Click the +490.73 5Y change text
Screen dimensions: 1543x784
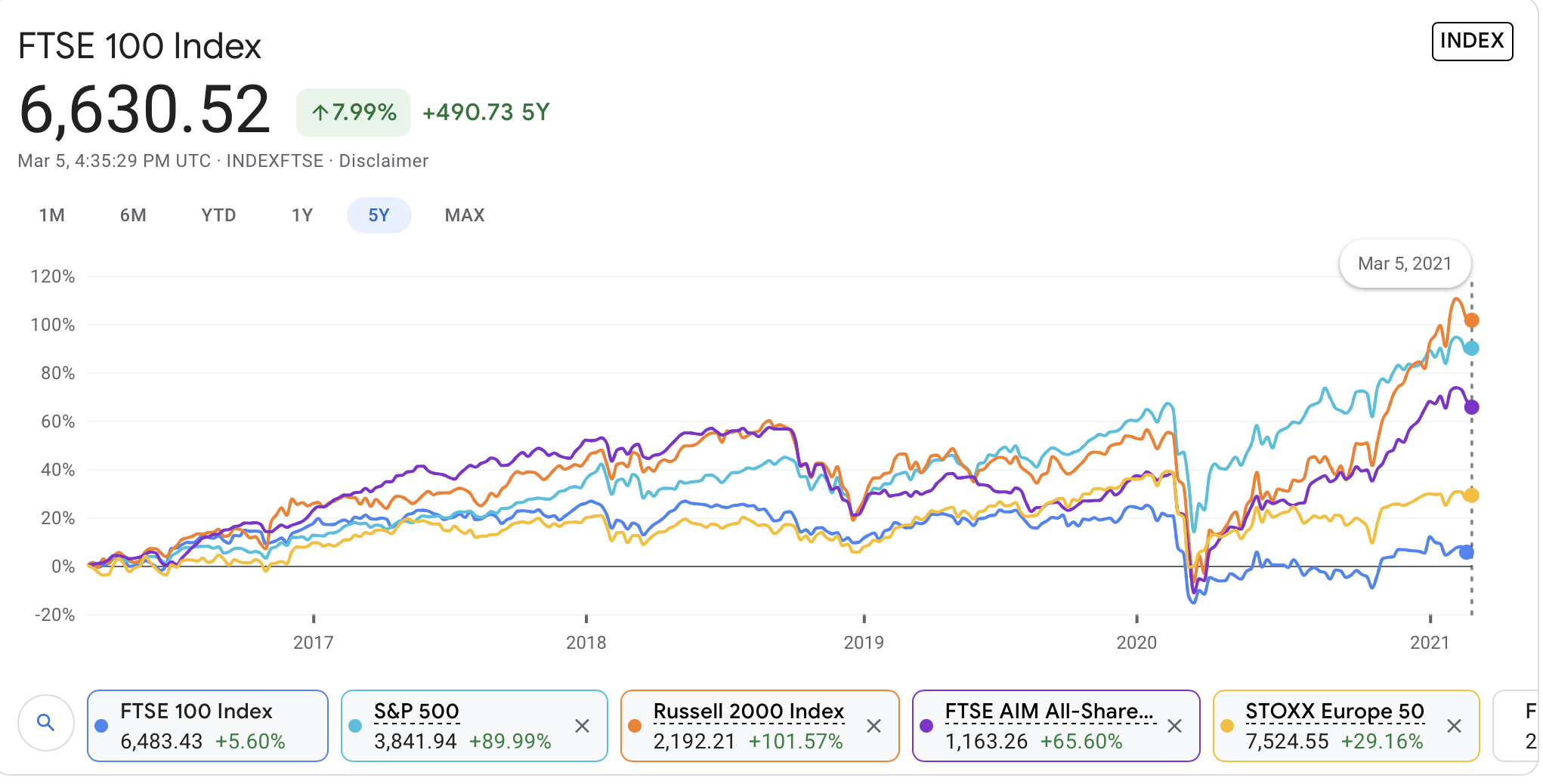(x=486, y=113)
